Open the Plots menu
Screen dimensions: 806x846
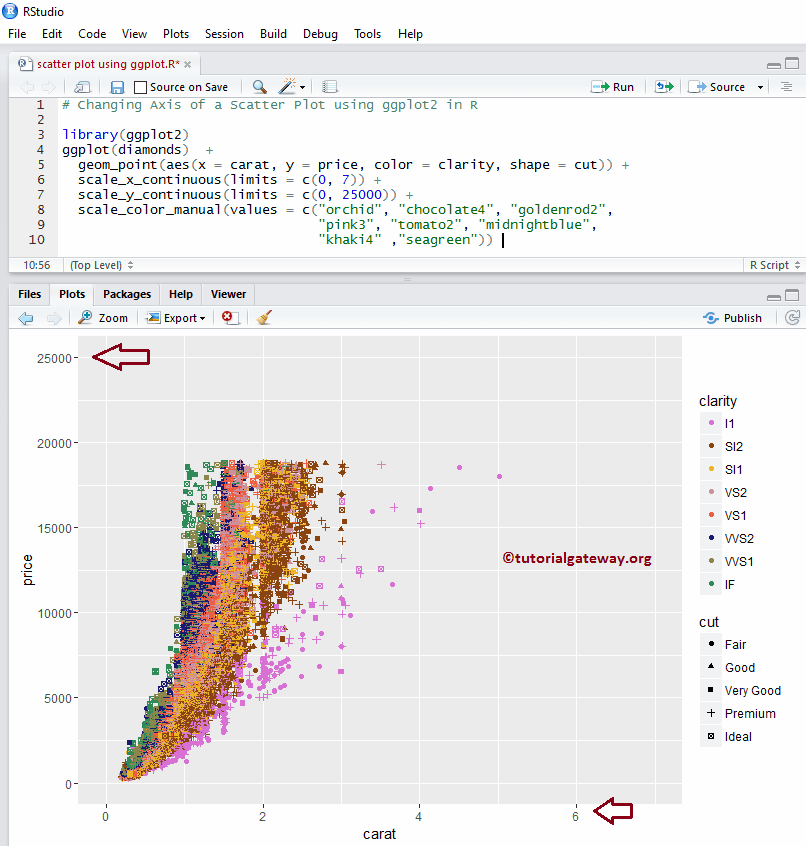pos(176,34)
